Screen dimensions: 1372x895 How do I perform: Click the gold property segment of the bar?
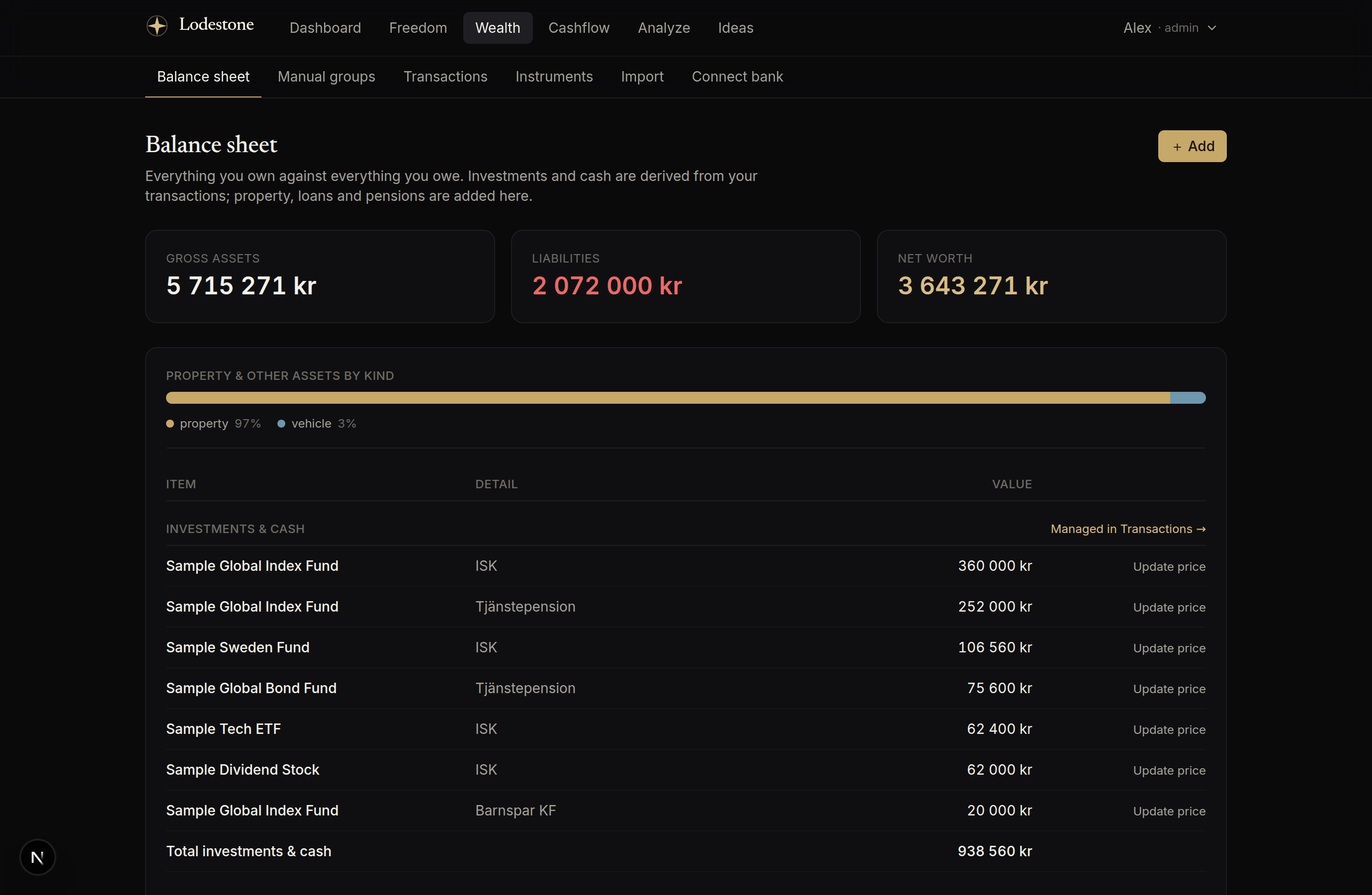[668, 398]
